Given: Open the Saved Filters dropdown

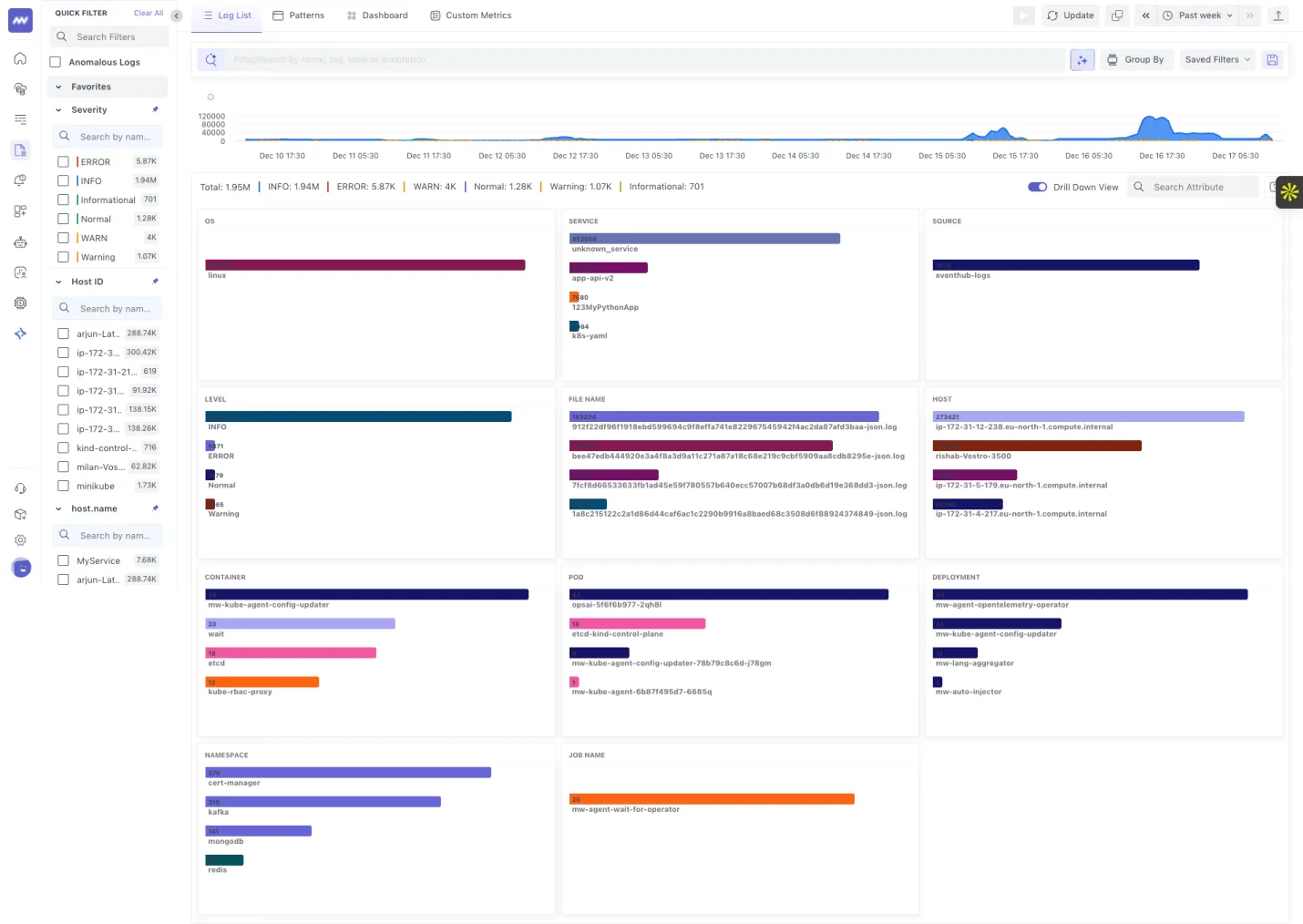Looking at the screenshot, I should coord(1217,60).
